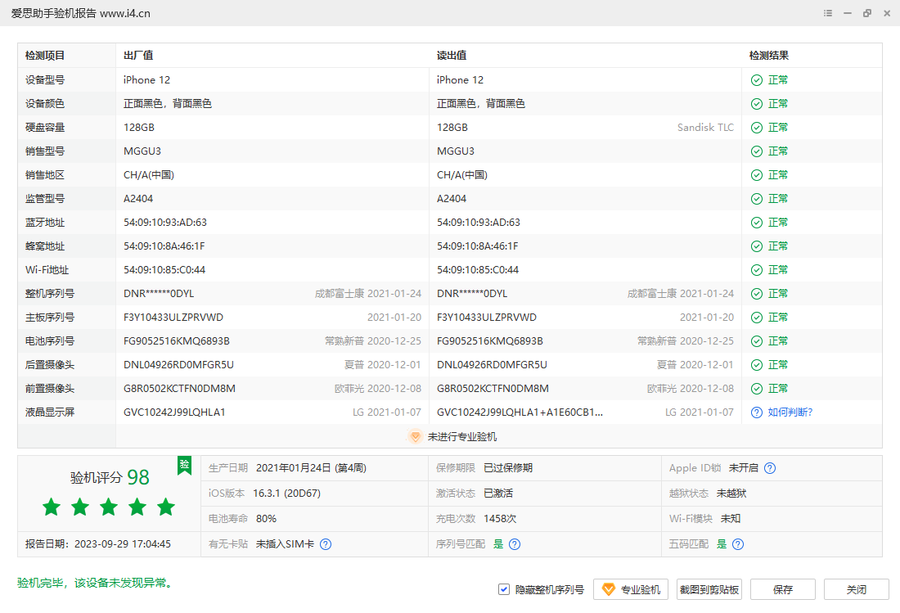900x613 pixels.
Task: Click the green check icon in 前置摄像头 row
Action: coord(757,389)
